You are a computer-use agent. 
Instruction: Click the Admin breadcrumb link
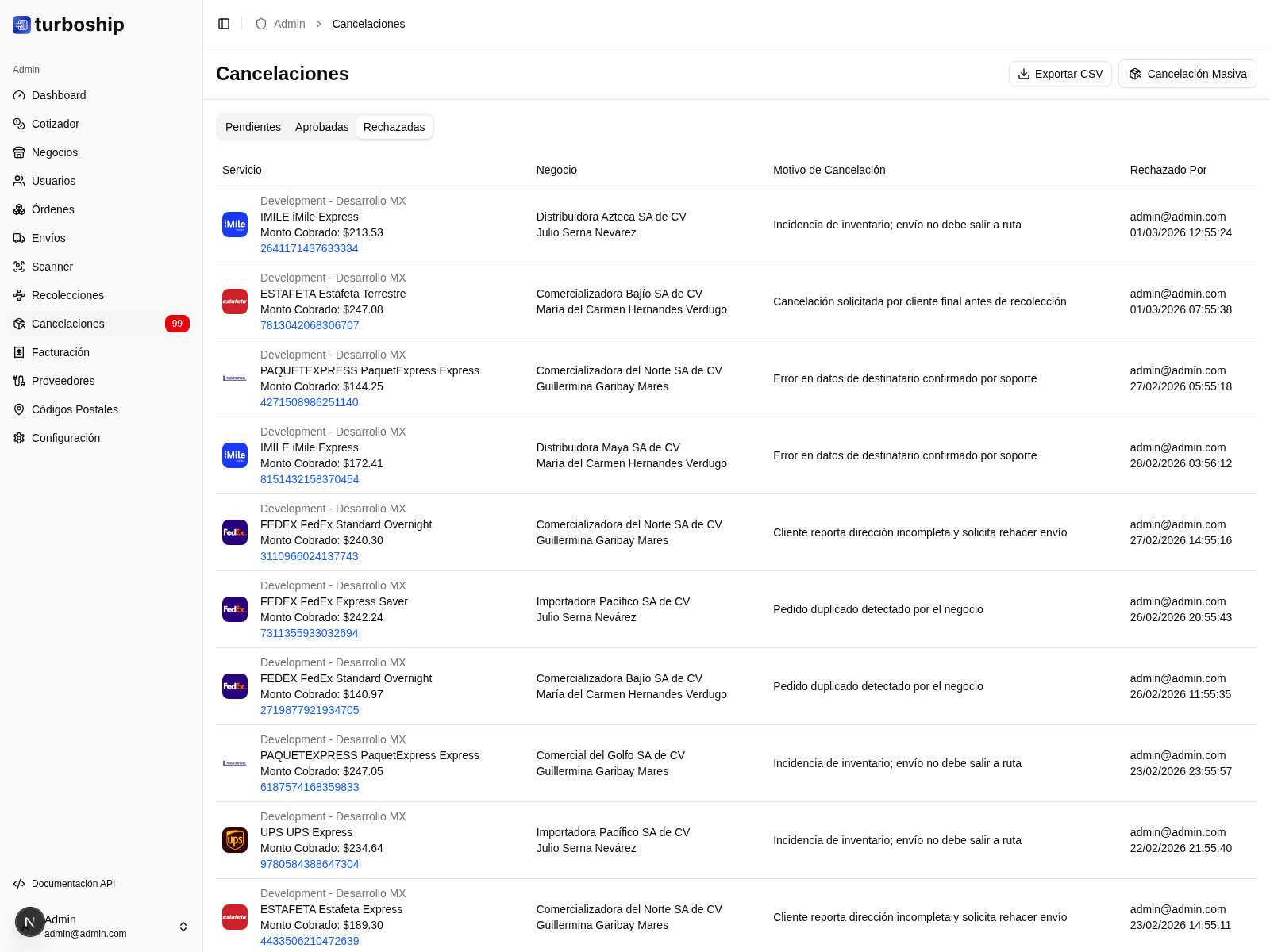tap(289, 24)
